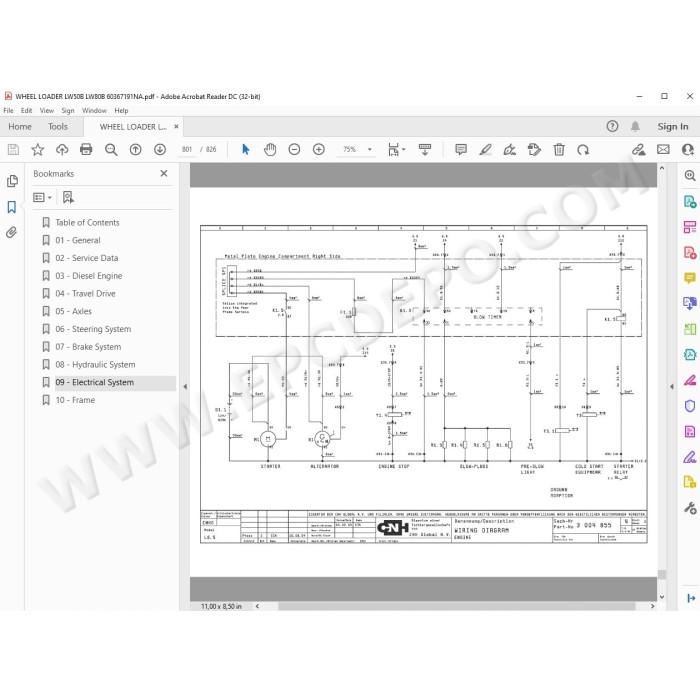
Task: Open More Tools wrench icon
Action: (x=690, y=508)
